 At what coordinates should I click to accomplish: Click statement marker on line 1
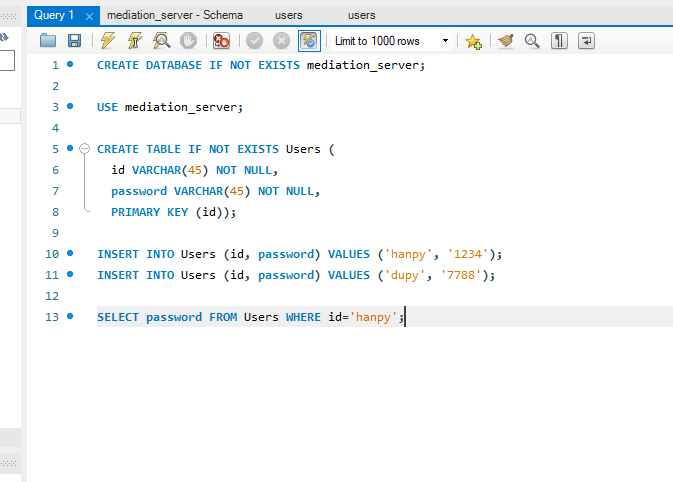click(70, 64)
